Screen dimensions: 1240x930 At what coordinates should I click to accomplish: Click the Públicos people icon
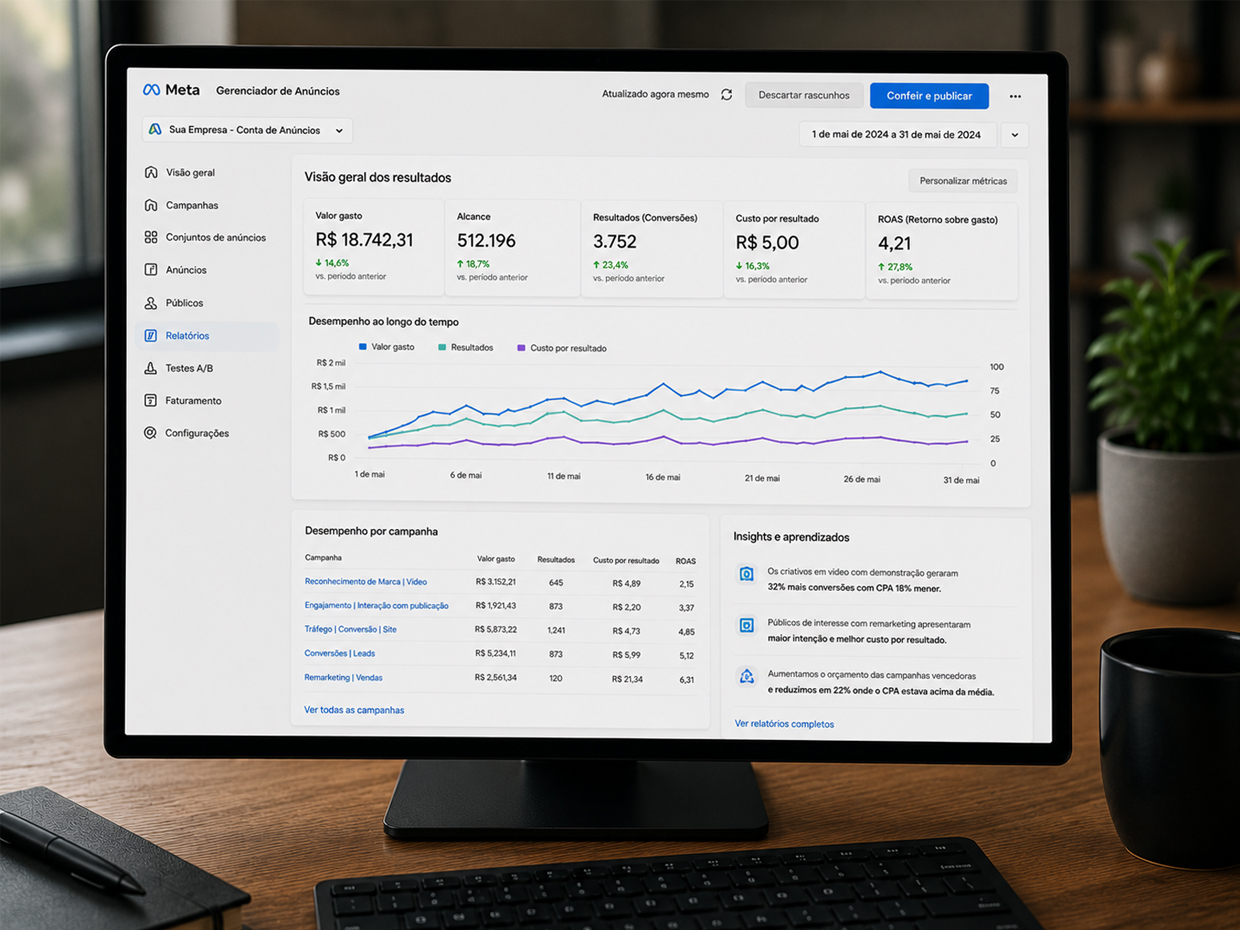[x=151, y=303]
